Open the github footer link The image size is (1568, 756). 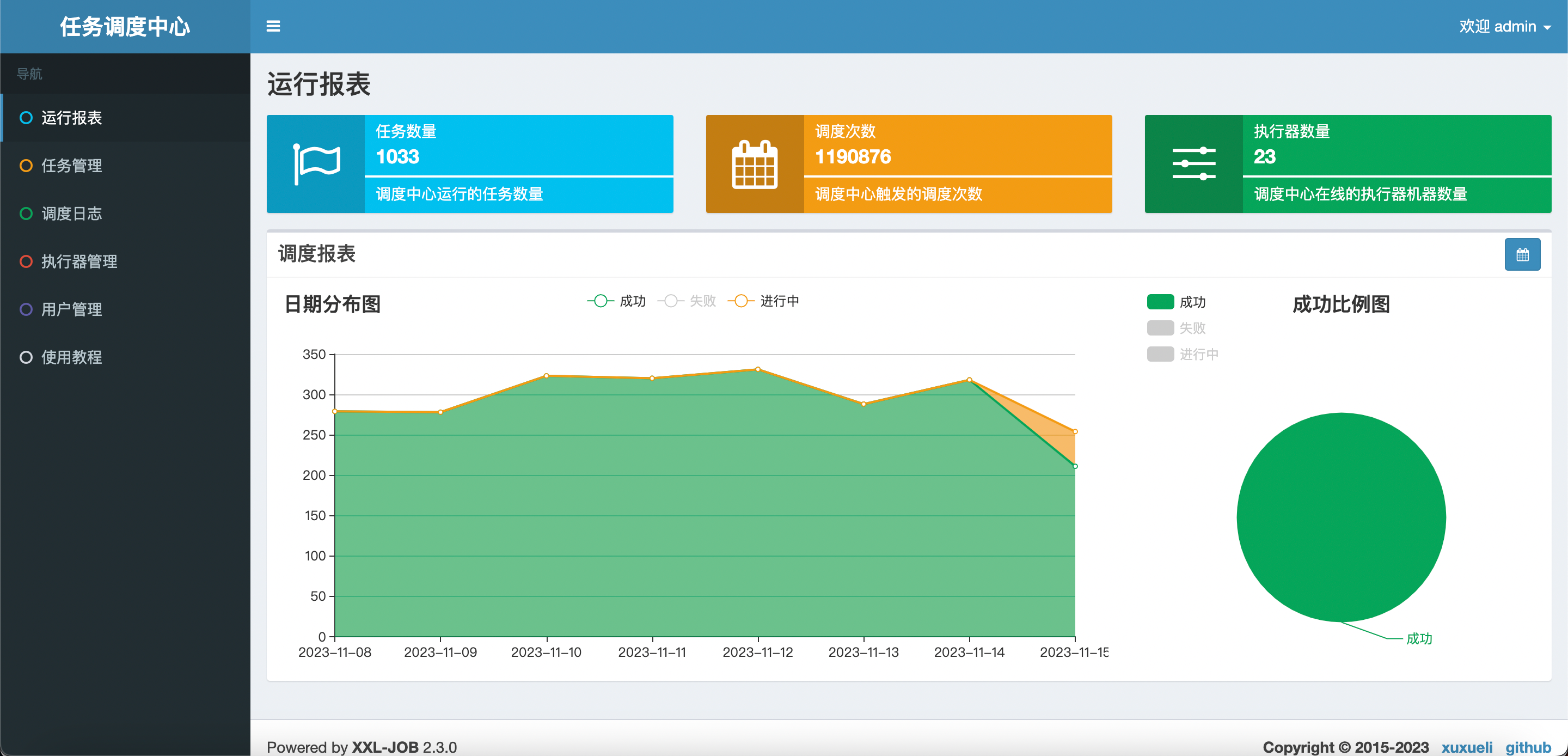(x=1527, y=747)
